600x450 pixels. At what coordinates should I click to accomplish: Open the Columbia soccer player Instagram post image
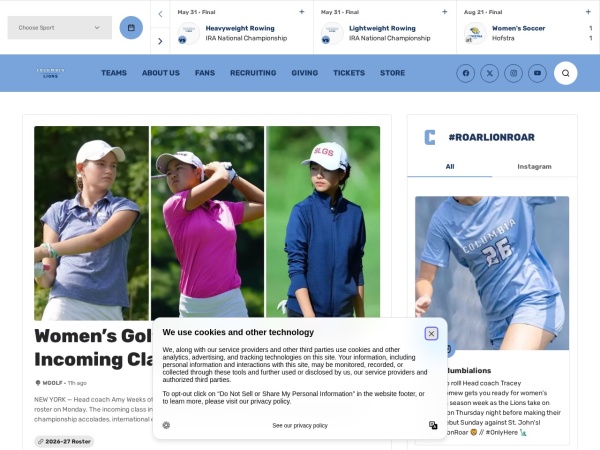coord(492,273)
